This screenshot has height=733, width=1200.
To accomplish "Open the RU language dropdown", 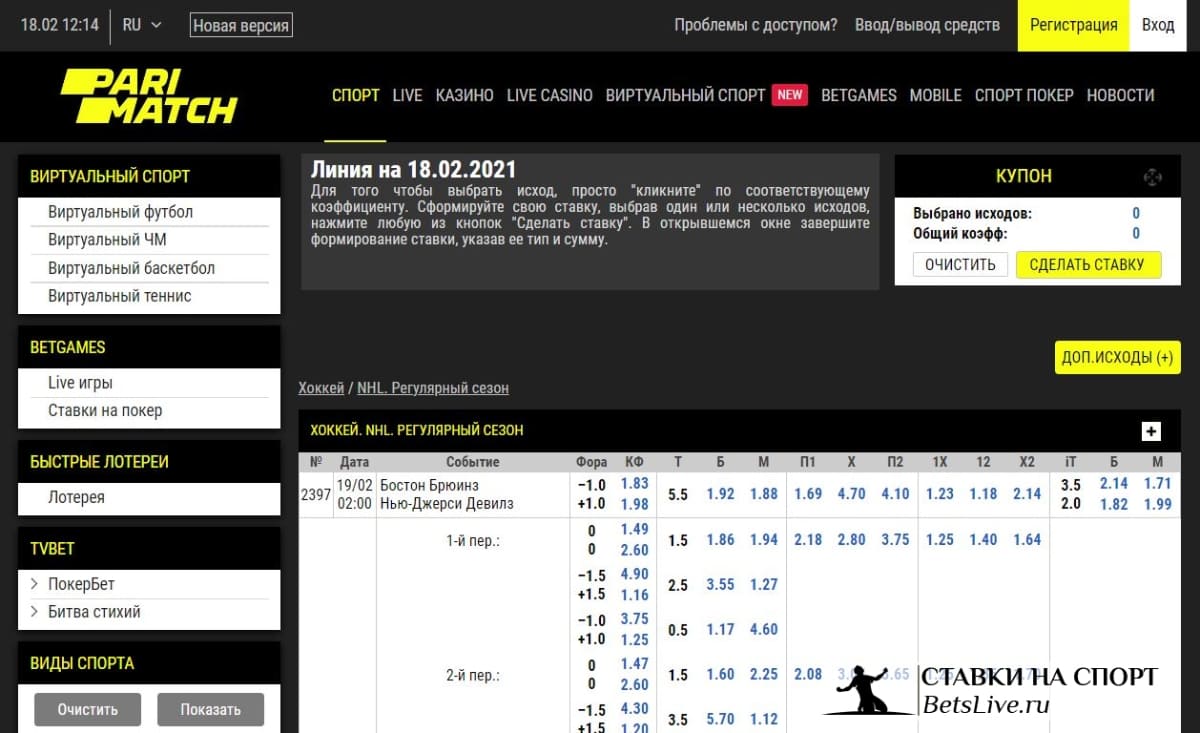I will 141,25.
